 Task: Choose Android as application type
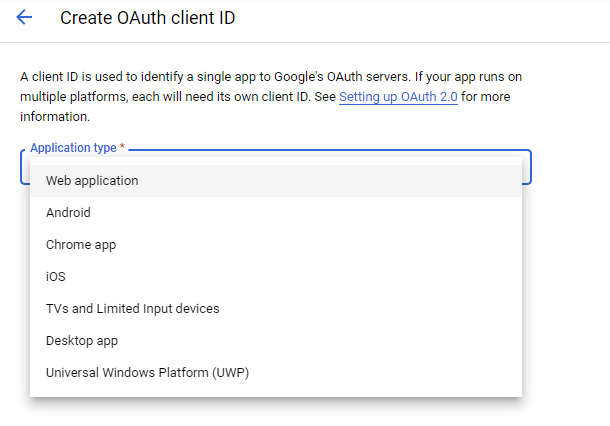pyautogui.click(x=276, y=213)
